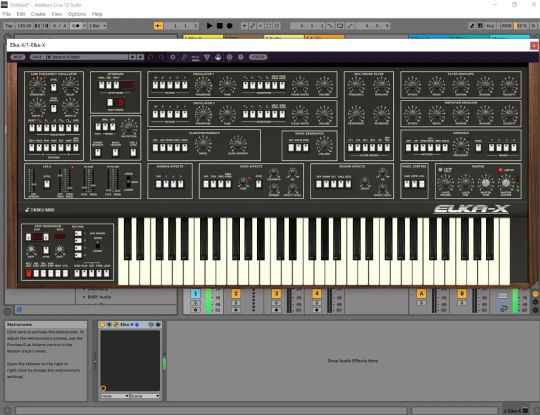Toggle return track A activator

click(x=421, y=293)
